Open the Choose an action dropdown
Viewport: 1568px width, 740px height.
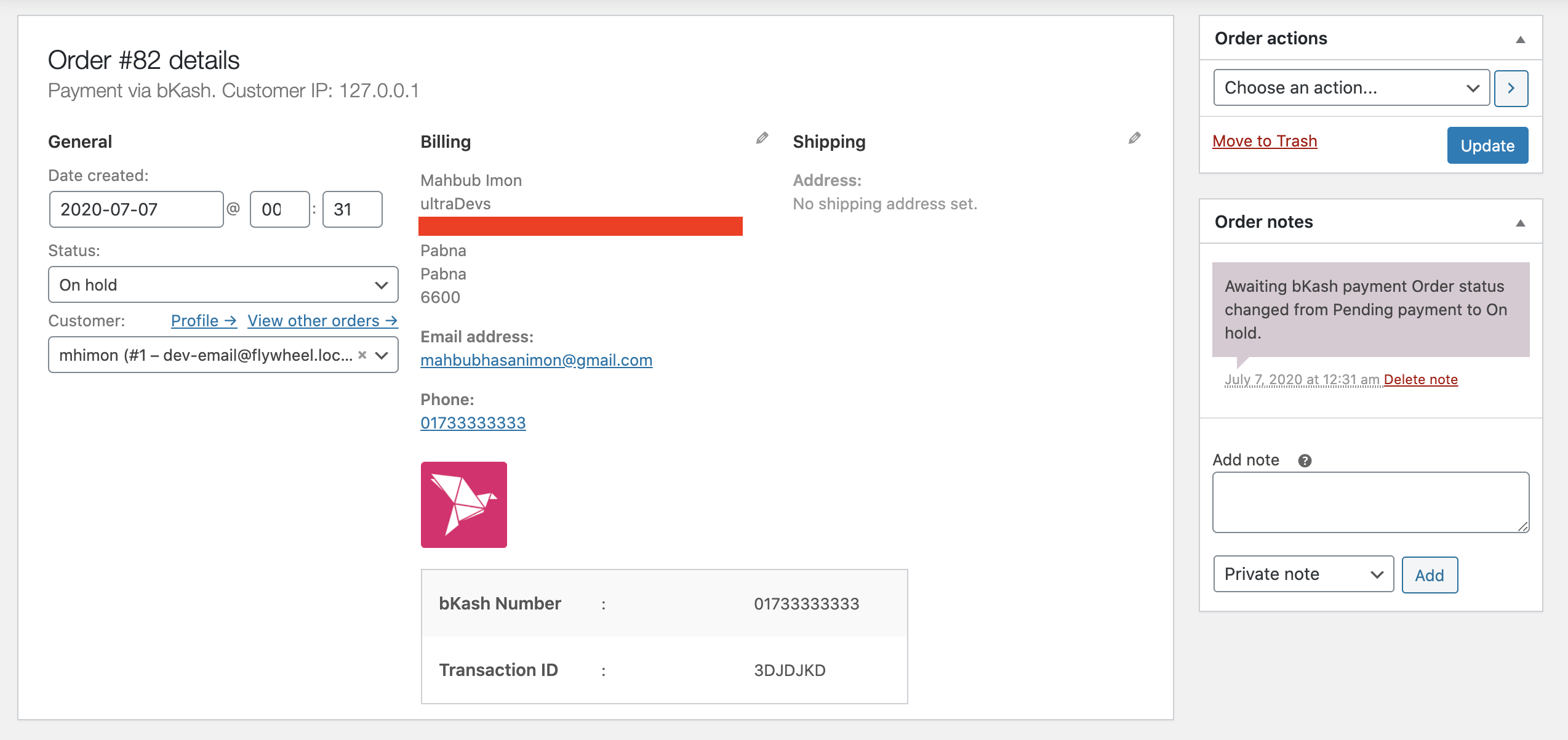tap(1351, 87)
